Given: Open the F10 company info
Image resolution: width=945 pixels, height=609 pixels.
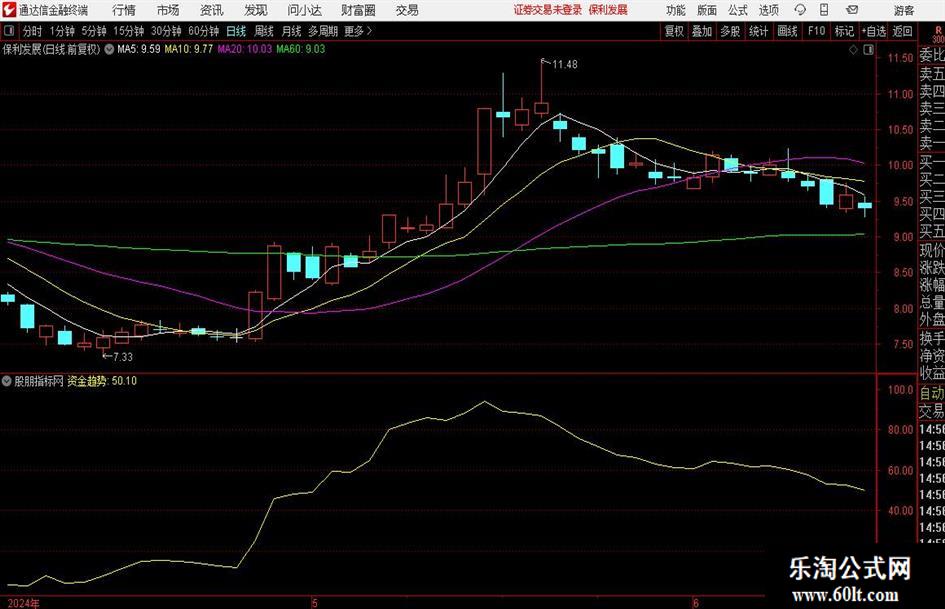Looking at the screenshot, I should pos(817,31).
